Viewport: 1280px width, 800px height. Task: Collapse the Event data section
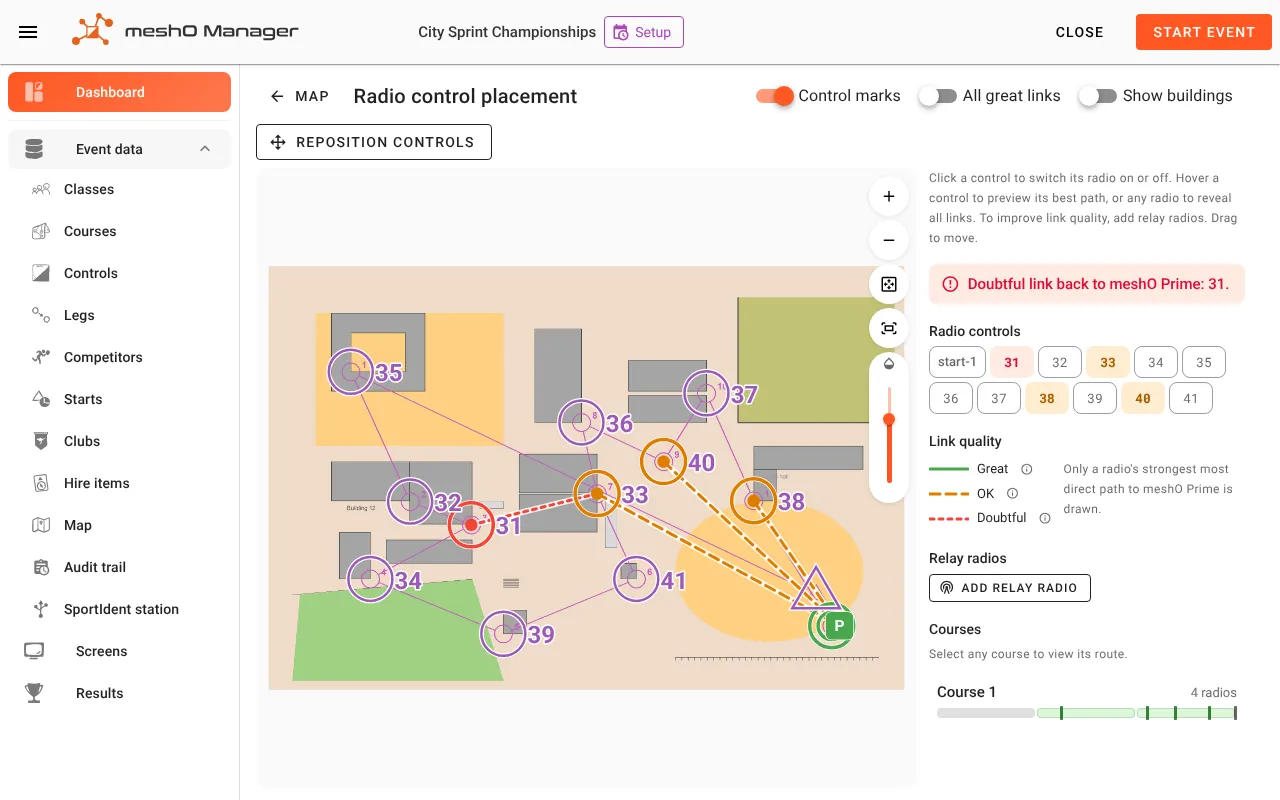(x=120, y=149)
